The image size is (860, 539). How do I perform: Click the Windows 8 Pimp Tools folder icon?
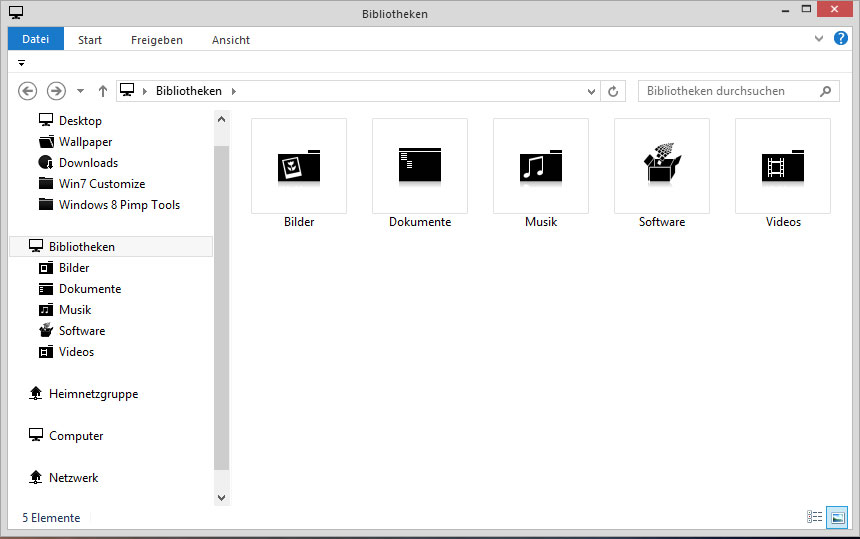46,204
